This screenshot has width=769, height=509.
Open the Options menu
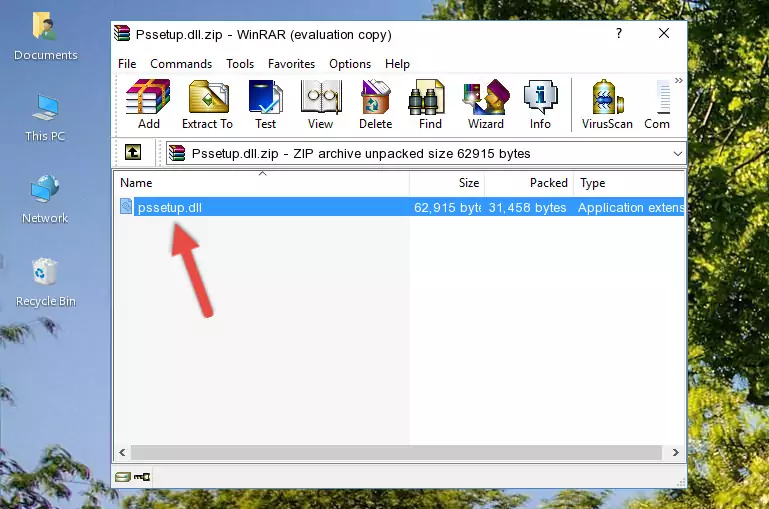coord(350,64)
